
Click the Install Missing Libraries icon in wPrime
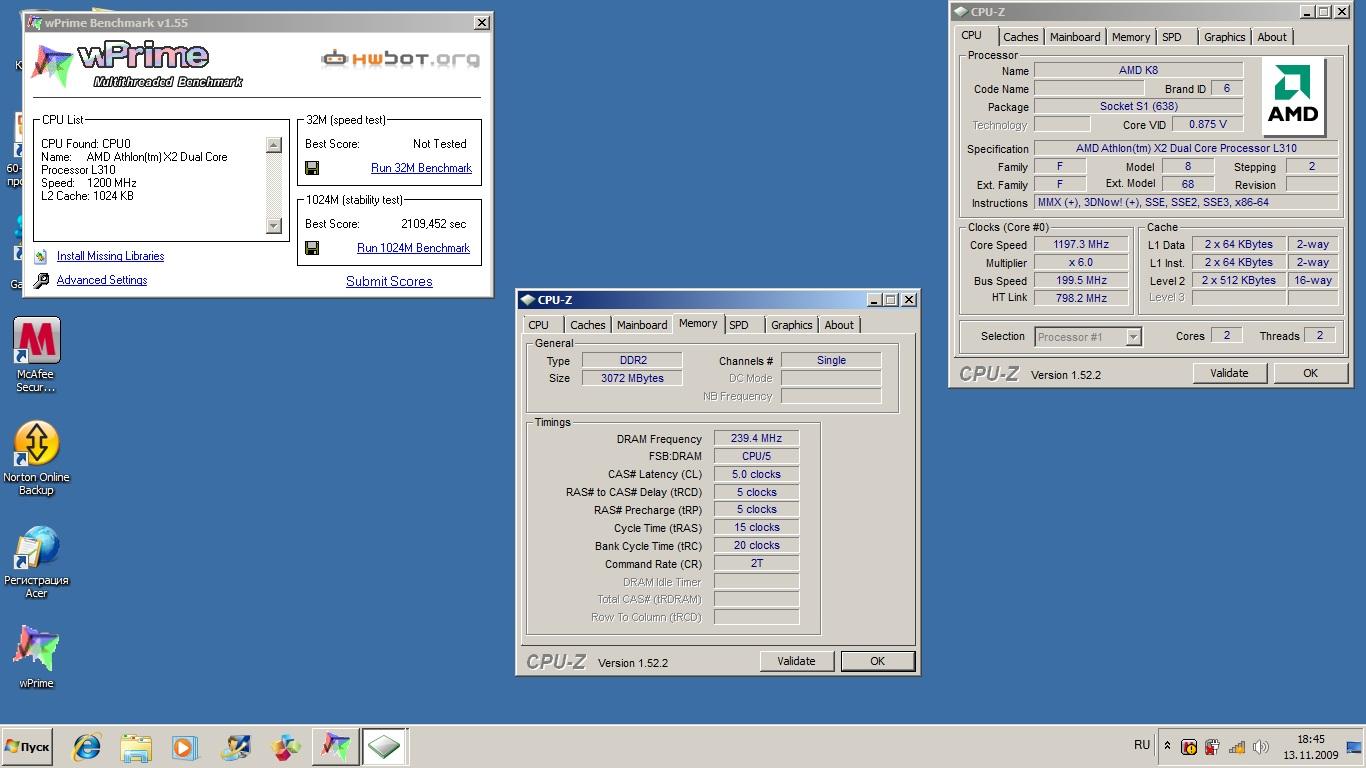[x=41, y=257]
